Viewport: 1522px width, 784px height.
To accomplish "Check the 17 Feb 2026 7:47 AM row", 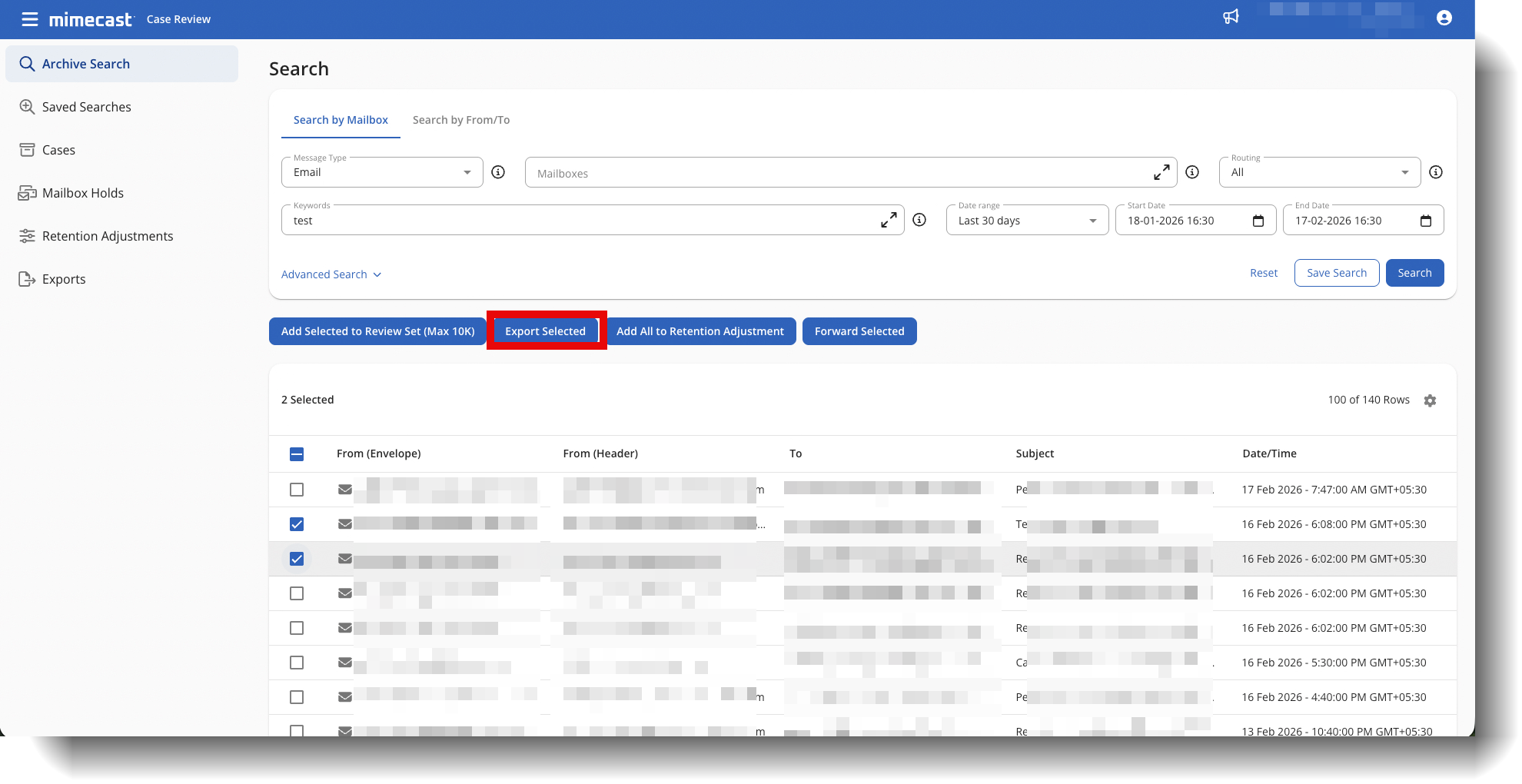I will tap(297, 490).
